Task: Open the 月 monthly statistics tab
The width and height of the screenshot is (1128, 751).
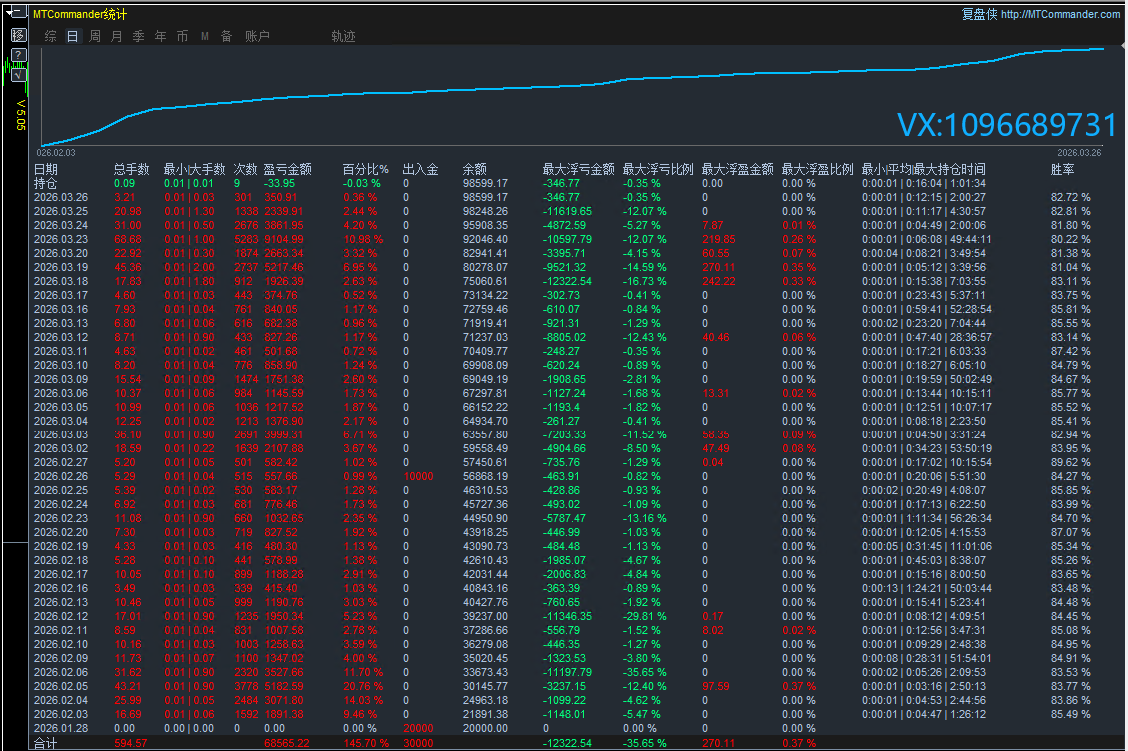Action: pos(116,36)
